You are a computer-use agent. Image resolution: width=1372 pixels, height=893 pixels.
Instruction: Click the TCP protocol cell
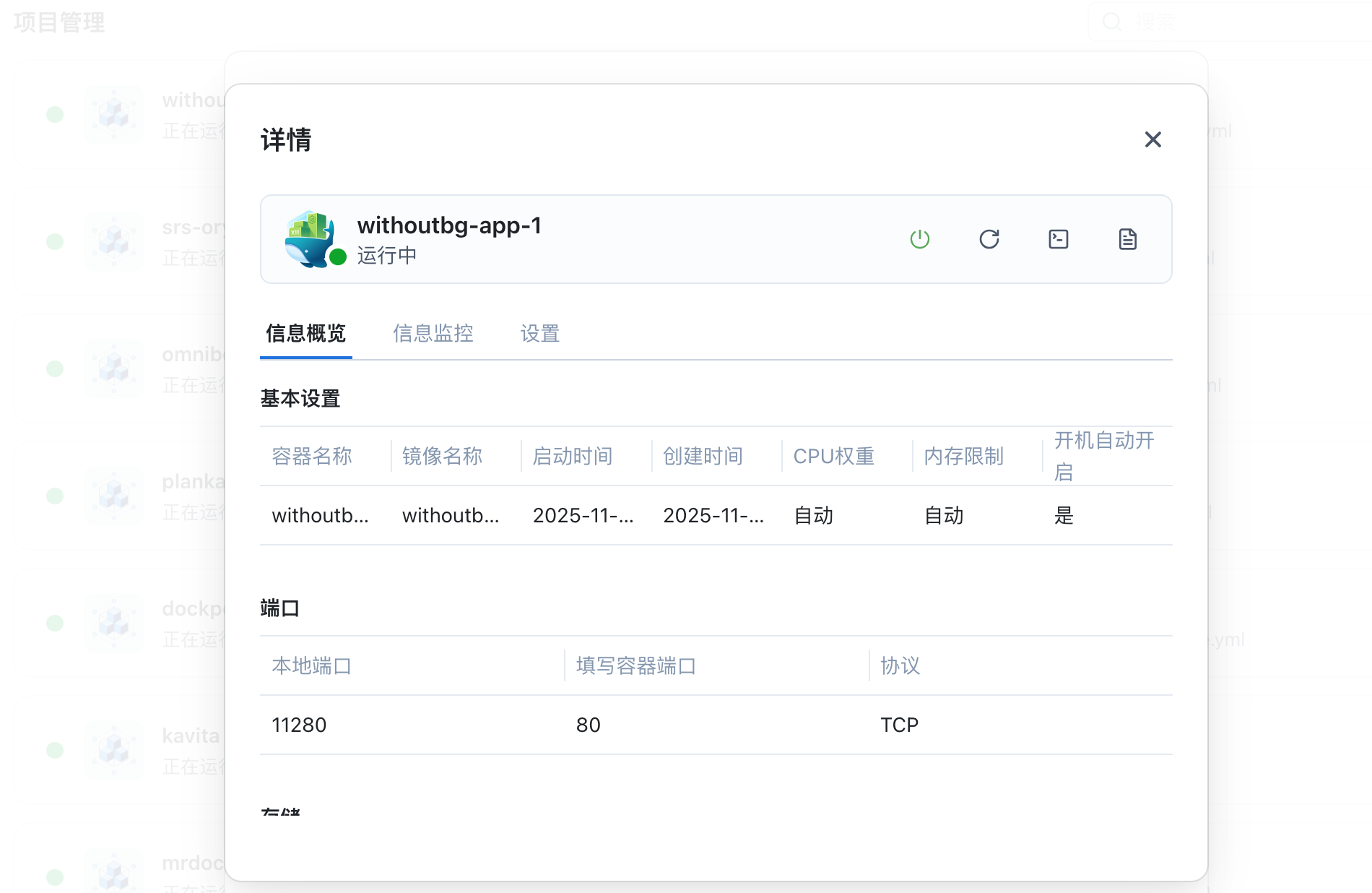(899, 725)
